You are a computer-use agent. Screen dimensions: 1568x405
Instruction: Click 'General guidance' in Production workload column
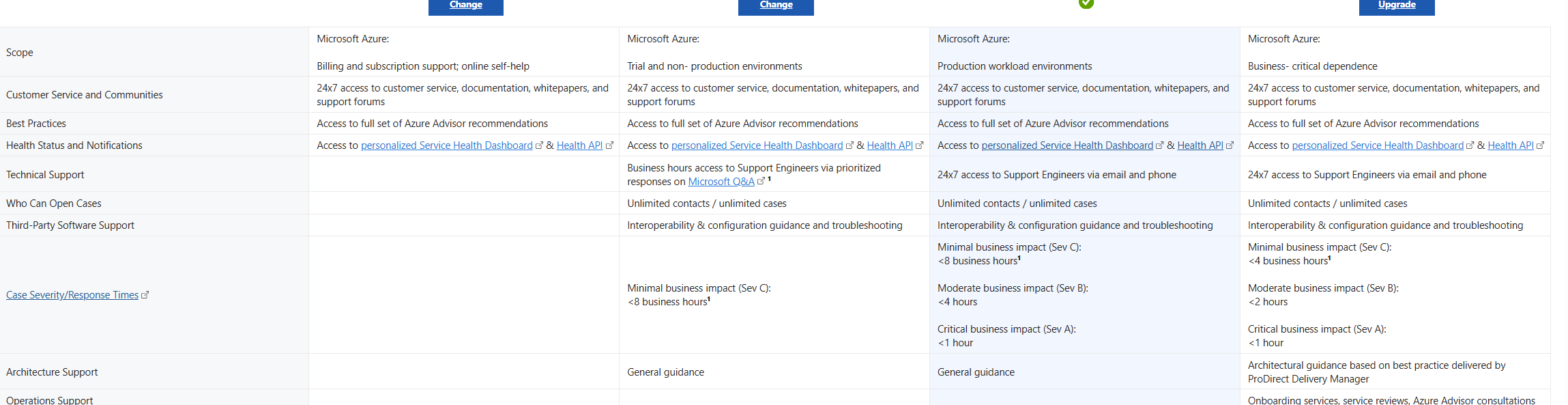pos(976,372)
